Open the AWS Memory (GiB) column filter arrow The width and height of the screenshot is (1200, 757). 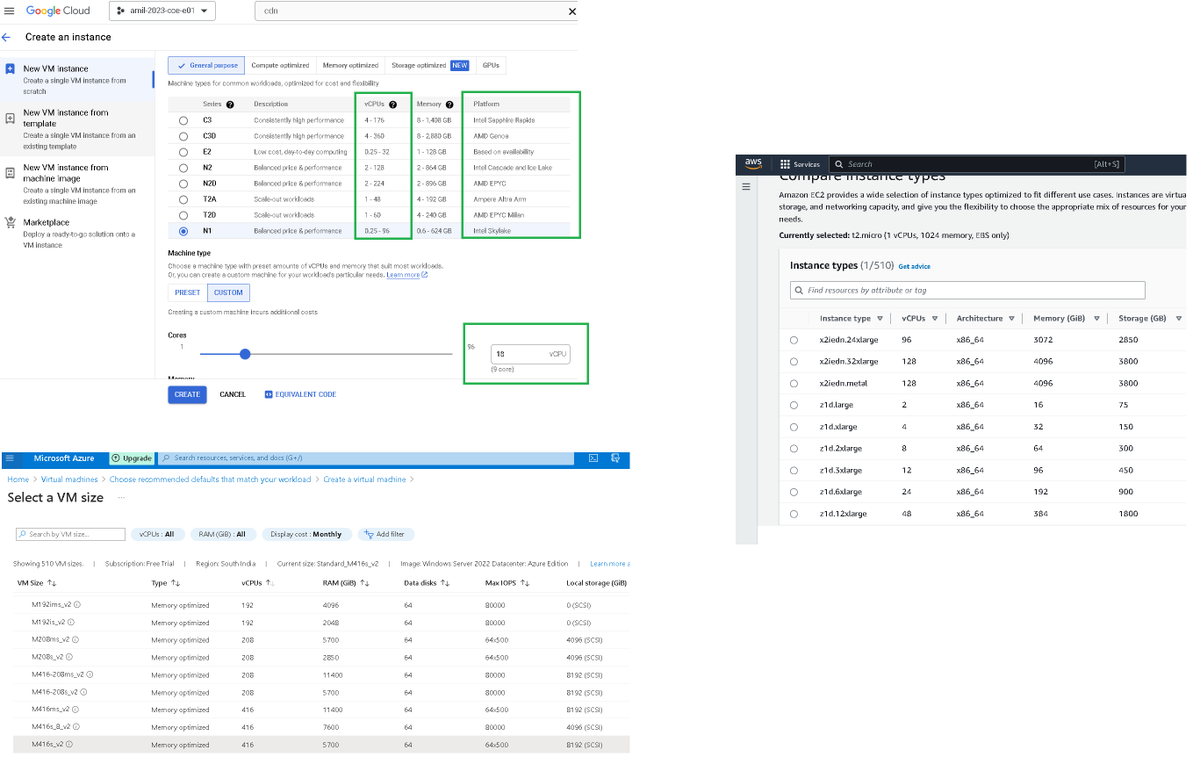coord(1097,319)
